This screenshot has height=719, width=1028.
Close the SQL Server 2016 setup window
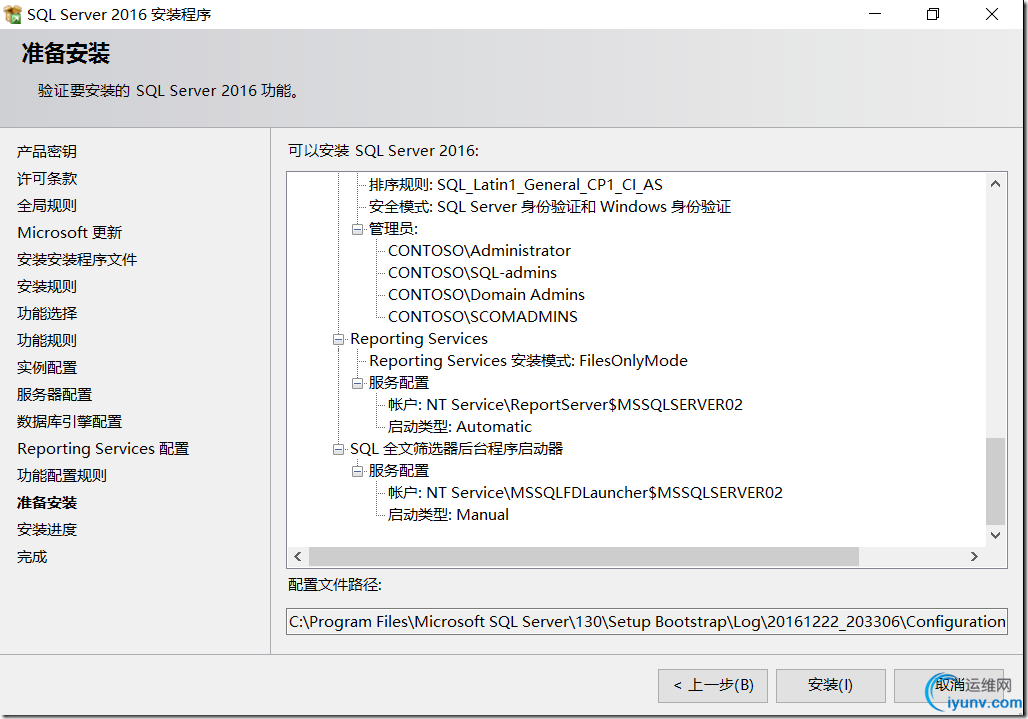[991, 14]
